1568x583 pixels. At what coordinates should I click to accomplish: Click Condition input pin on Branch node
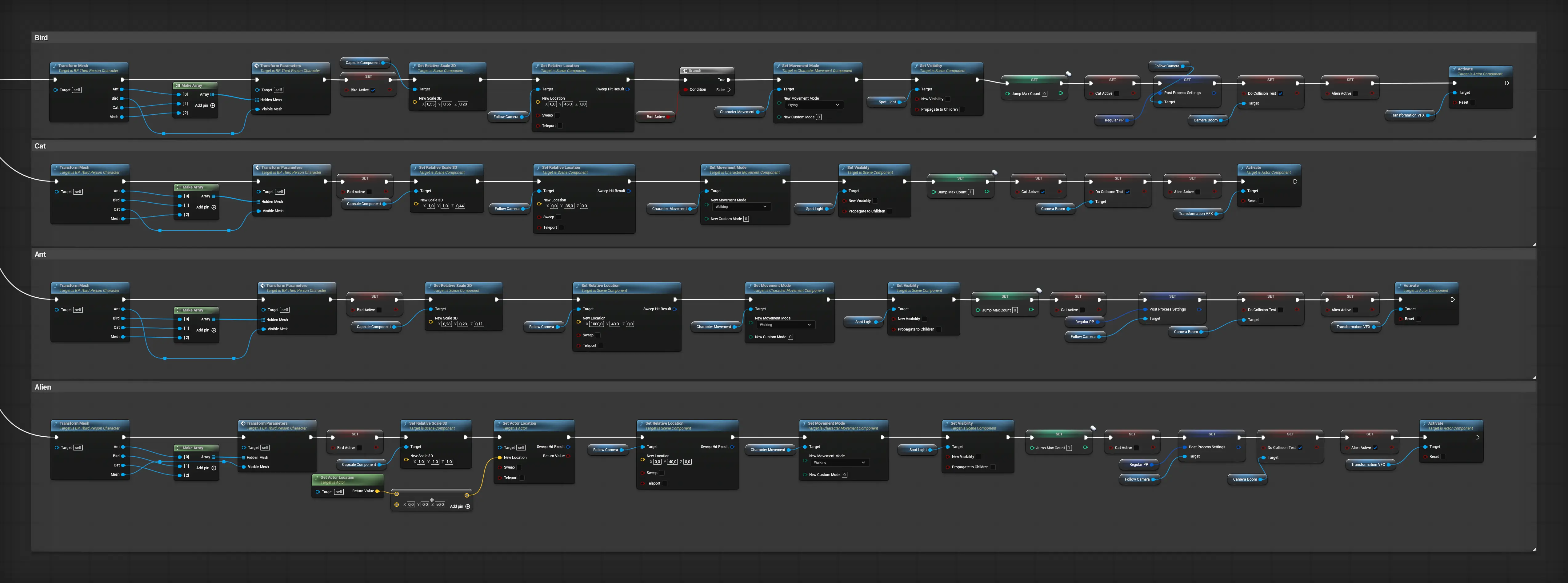pyautogui.click(x=686, y=89)
